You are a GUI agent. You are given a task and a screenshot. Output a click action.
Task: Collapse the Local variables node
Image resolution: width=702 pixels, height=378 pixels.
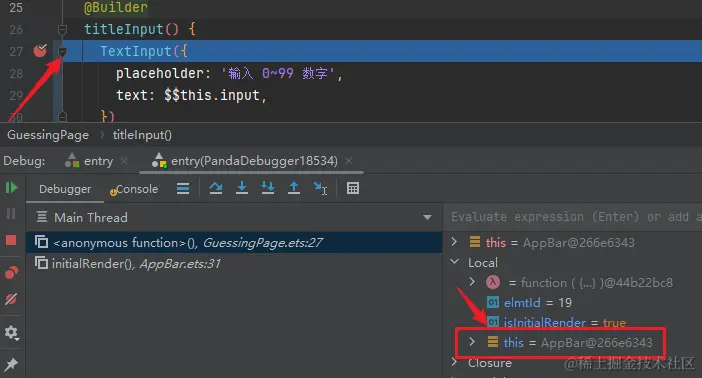point(454,262)
